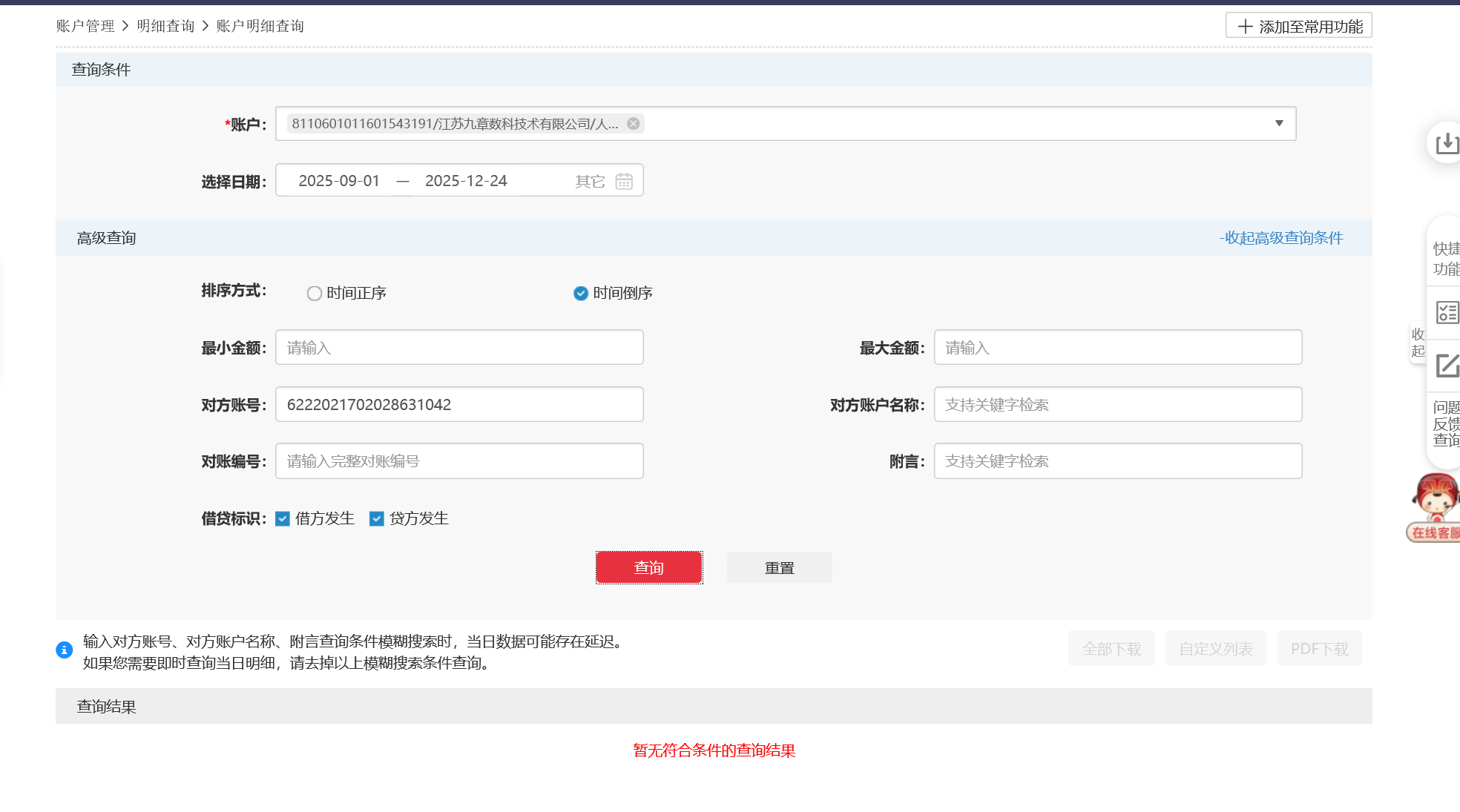Expand the account dropdown arrow
Viewport: 1460px width, 812px height.
(1279, 124)
